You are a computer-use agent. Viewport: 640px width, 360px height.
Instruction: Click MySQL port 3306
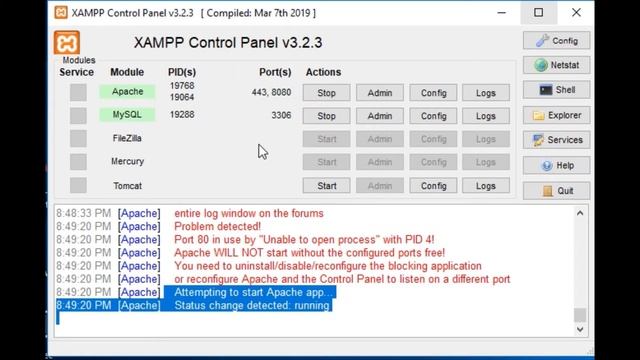click(281, 116)
